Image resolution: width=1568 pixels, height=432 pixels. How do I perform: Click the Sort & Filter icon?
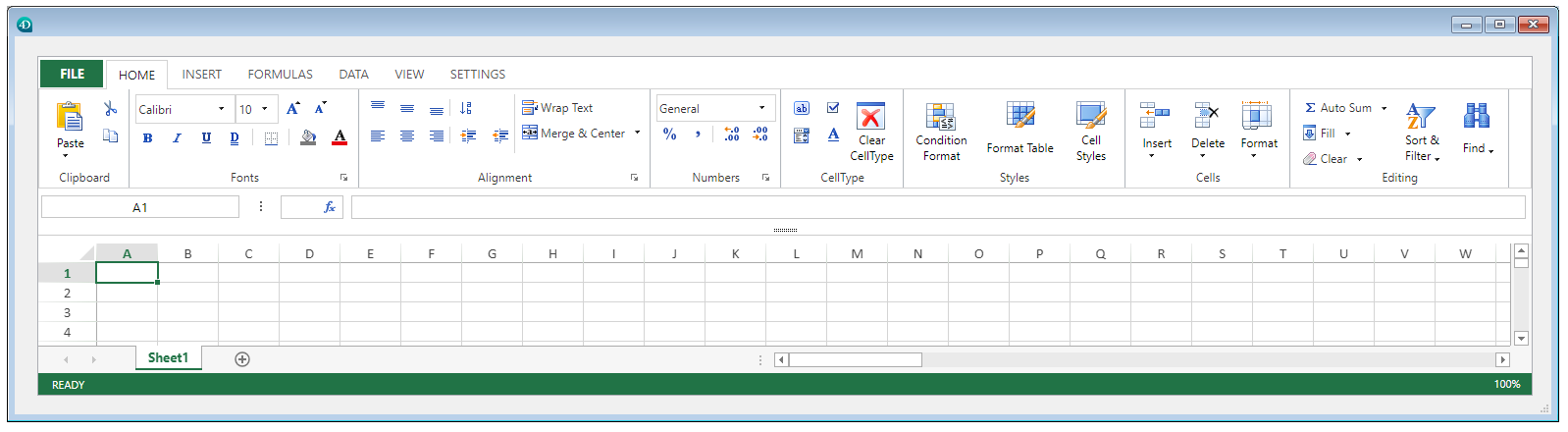[1421, 118]
